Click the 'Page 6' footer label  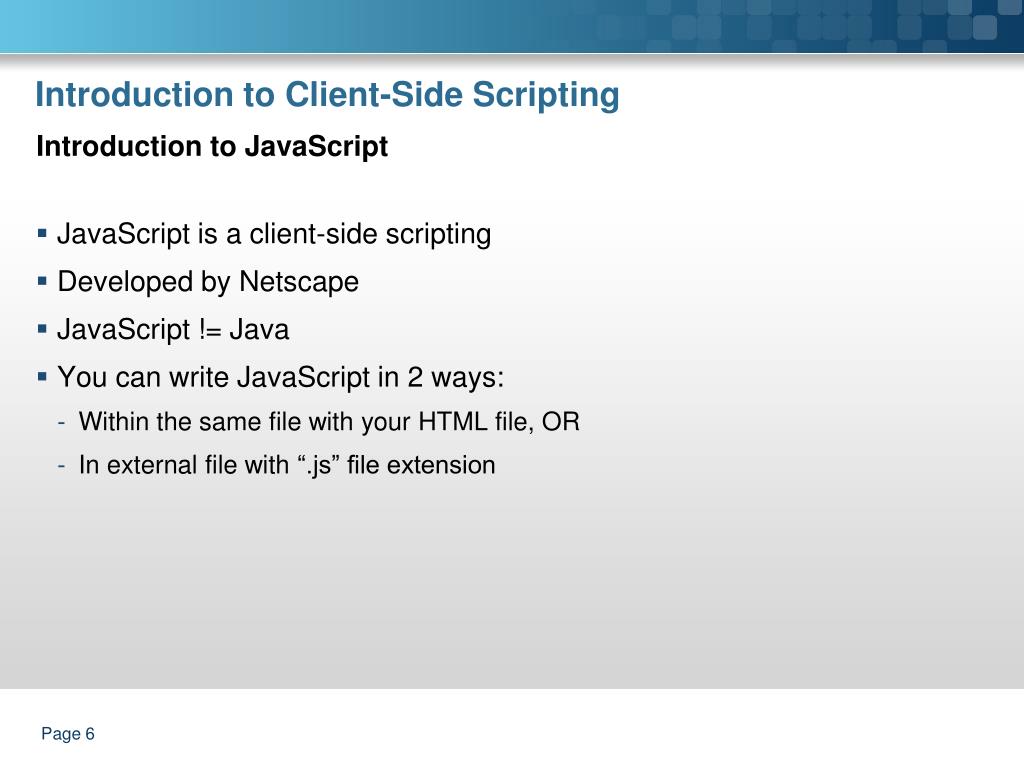click(x=68, y=734)
